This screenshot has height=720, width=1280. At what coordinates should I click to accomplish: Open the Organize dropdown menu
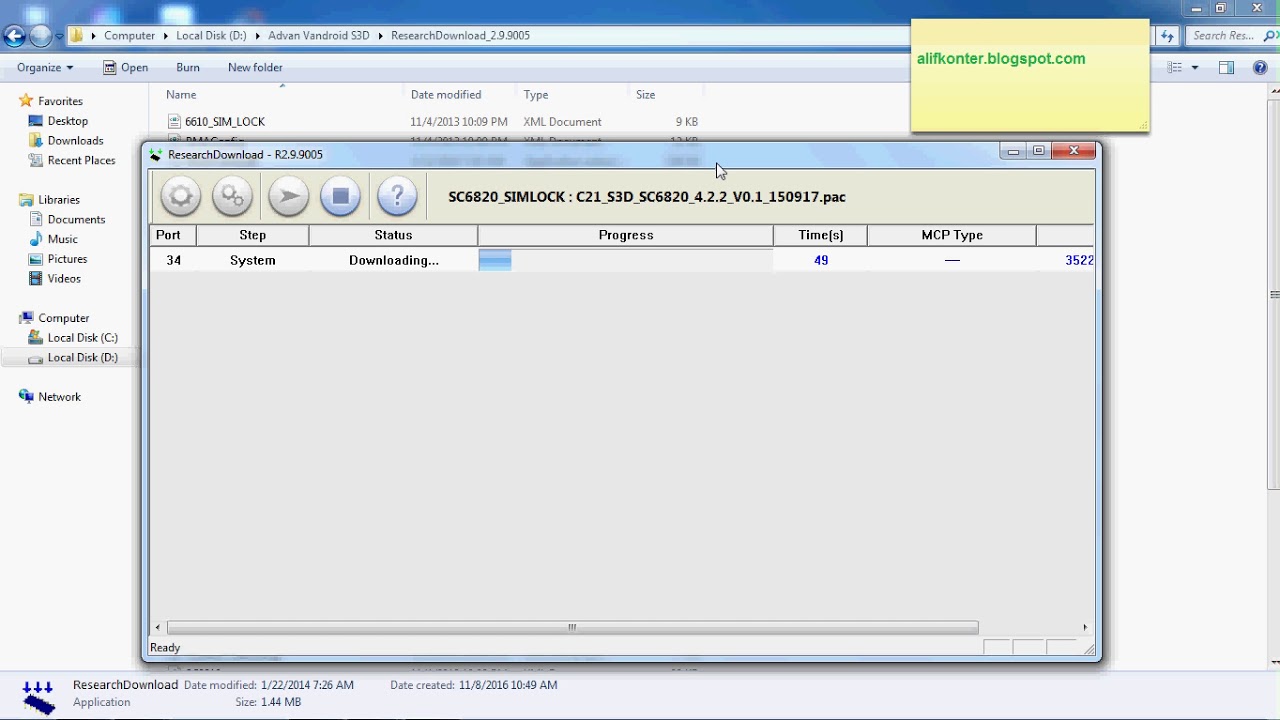(45, 68)
